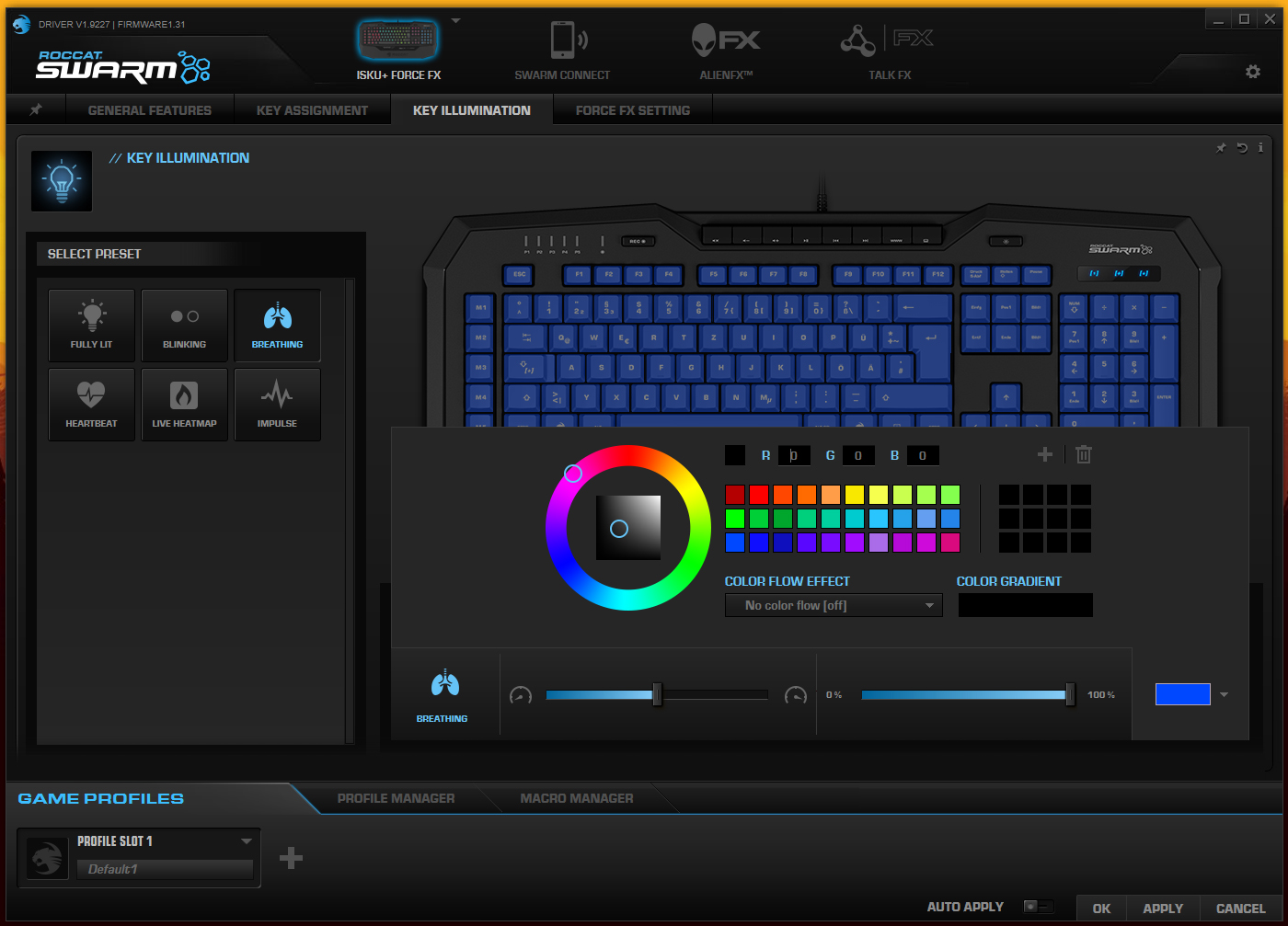
Task: Click the blue current color preview box
Action: tap(1182, 694)
